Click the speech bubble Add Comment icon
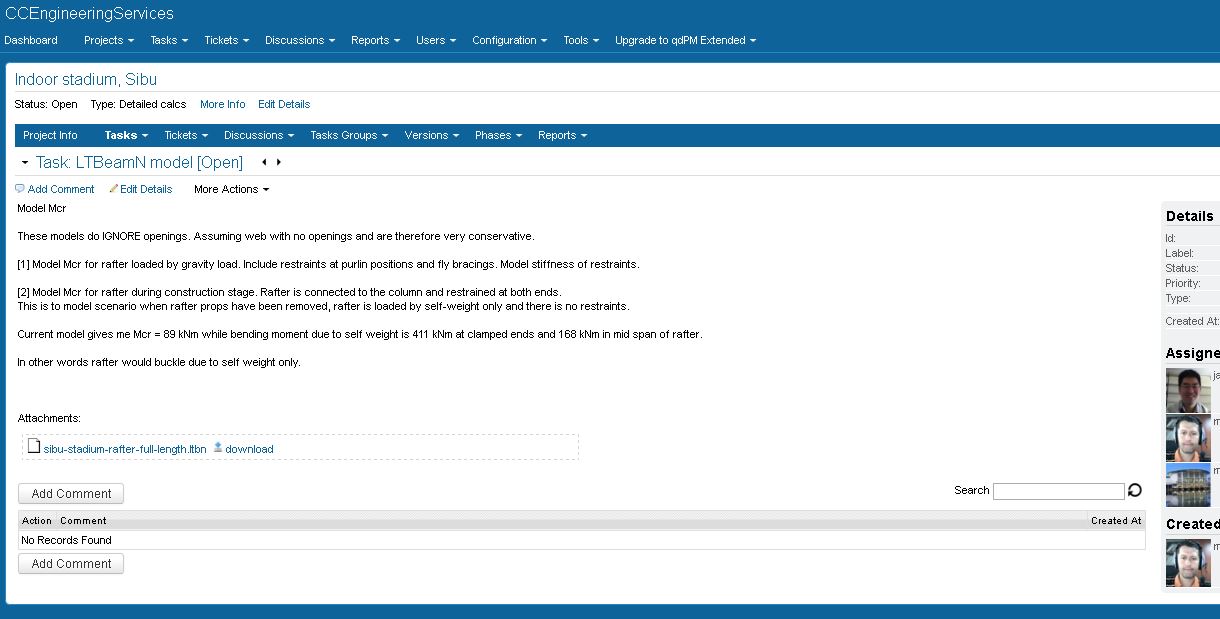The width and height of the screenshot is (1220, 619). coord(20,189)
